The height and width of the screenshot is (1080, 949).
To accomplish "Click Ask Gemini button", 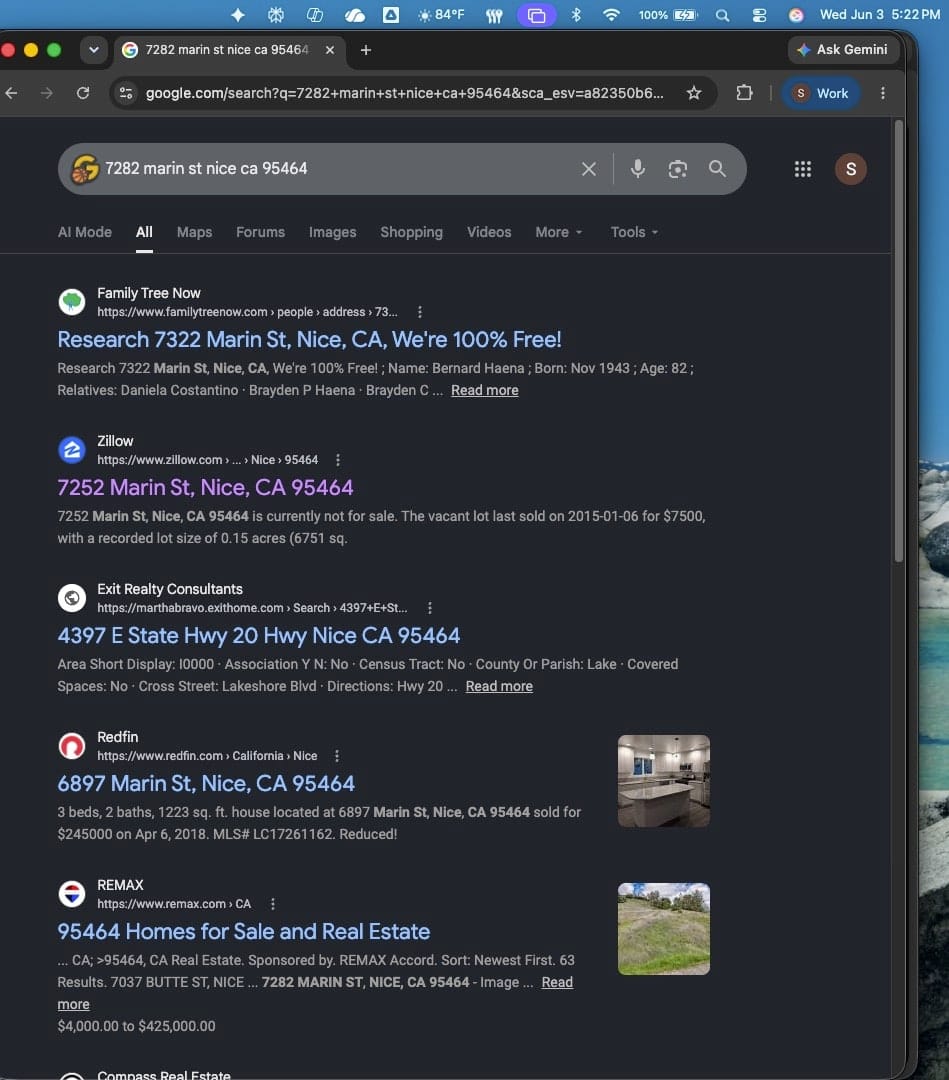I will pyautogui.click(x=842, y=50).
